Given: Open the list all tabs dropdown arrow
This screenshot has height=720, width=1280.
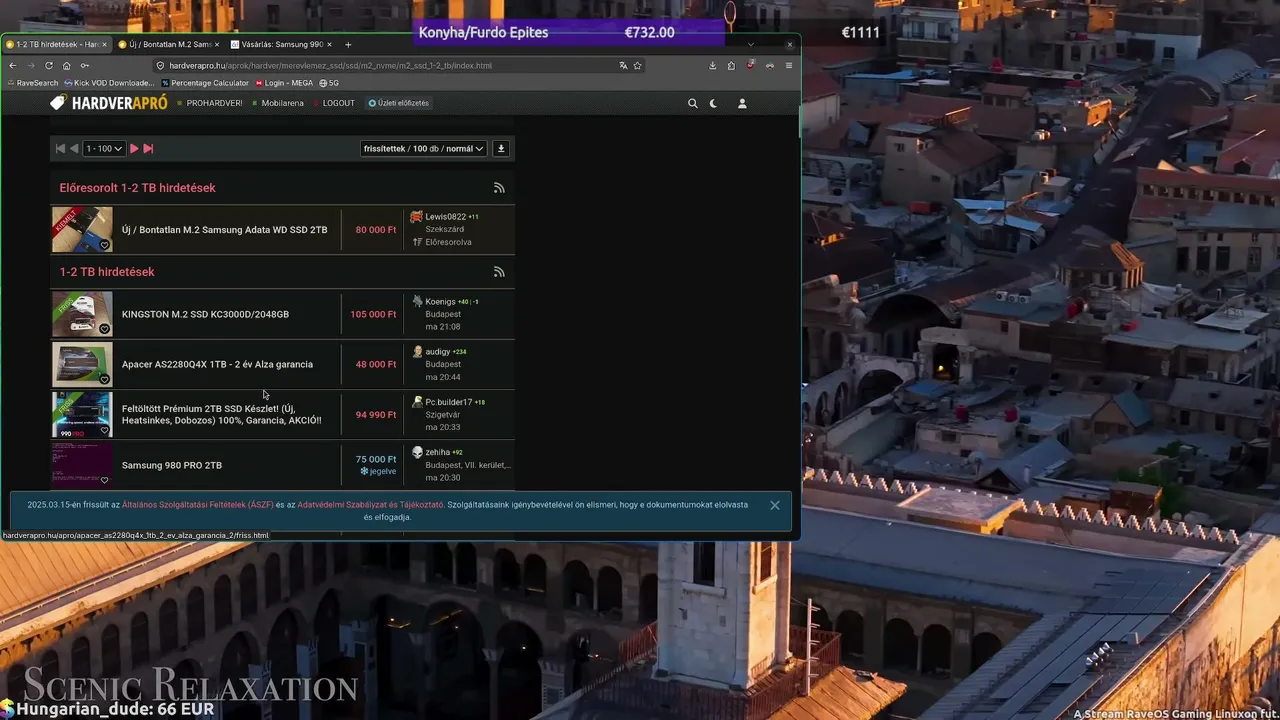Looking at the screenshot, I should click(750, 44).
